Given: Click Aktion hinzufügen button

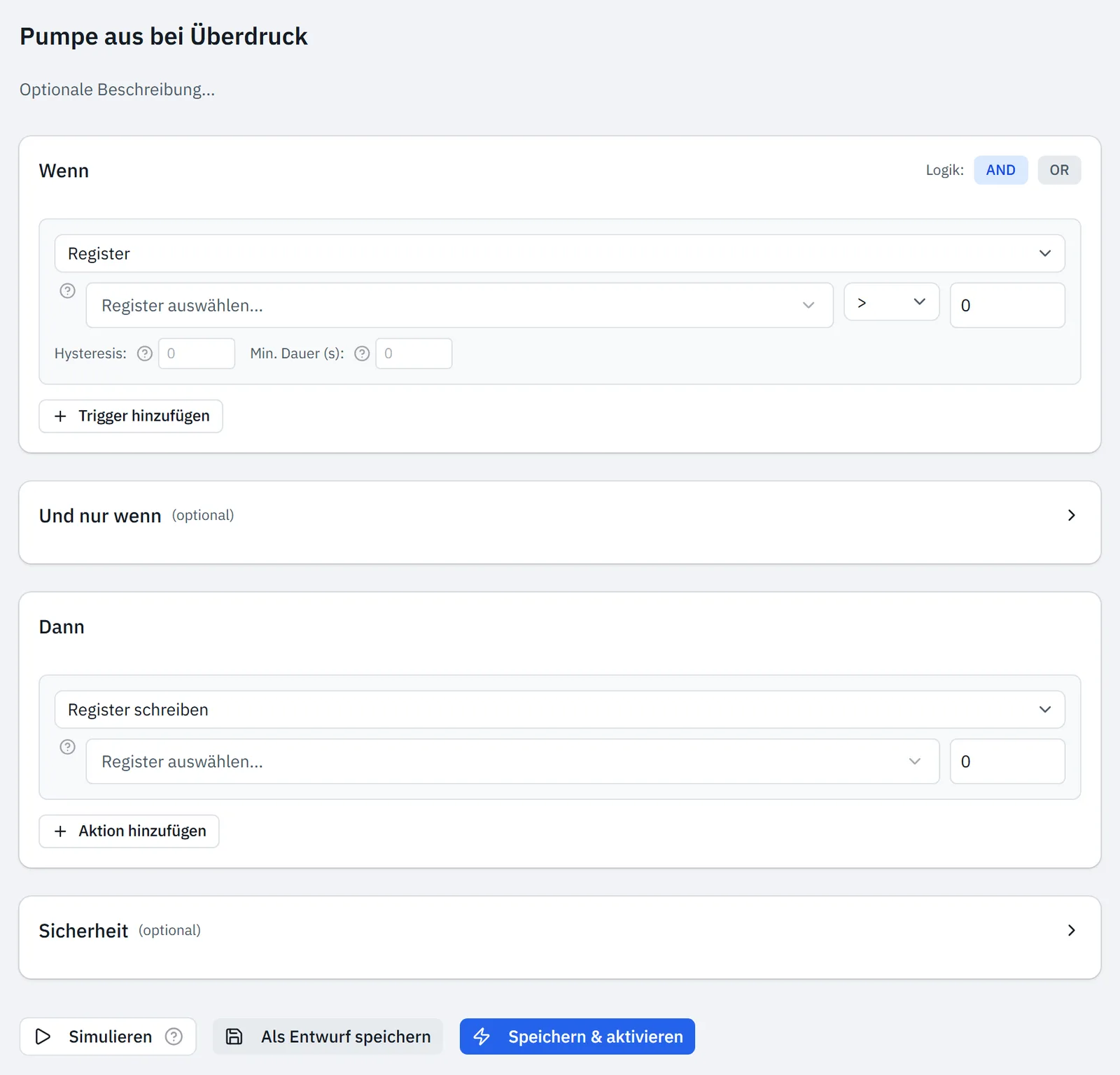Looking at the screenshot, I should (x=129, y=831).
